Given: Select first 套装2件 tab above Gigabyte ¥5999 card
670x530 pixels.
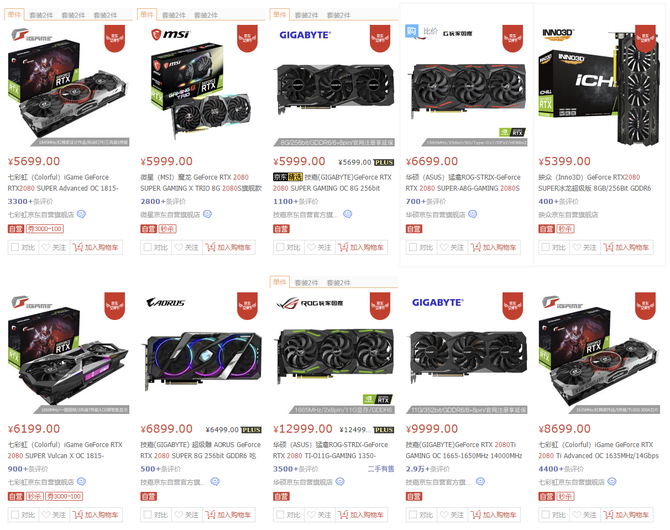Looking at the screenshot, I should click(x=306, y=15).
